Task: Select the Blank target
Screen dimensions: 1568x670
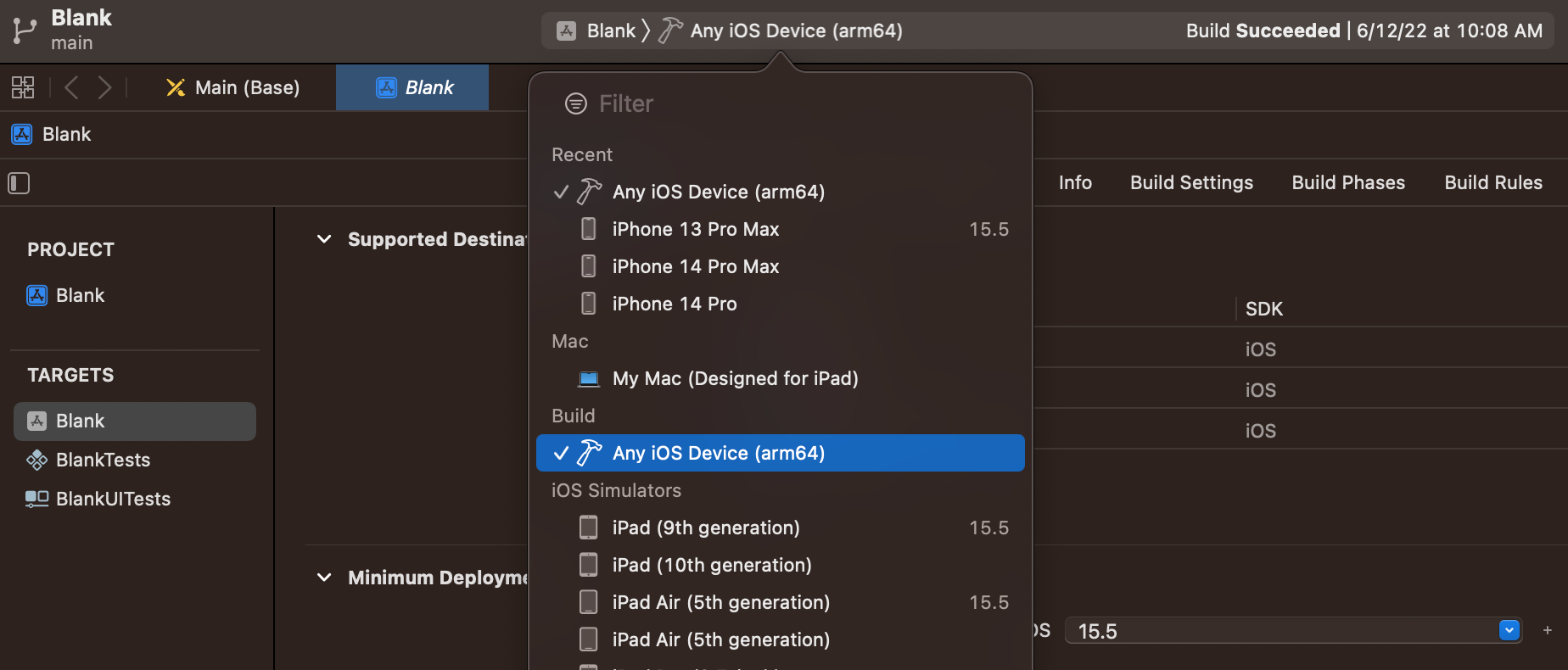Action: [135, 421]
